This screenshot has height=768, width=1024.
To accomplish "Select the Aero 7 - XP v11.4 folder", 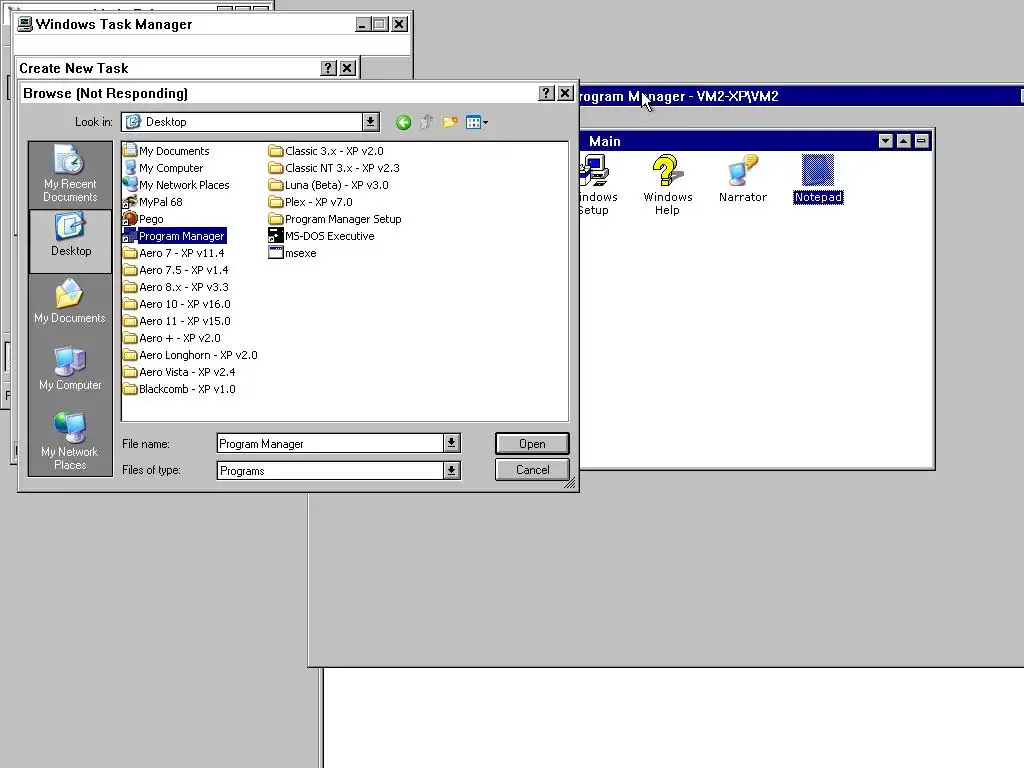I will point(174,253).
